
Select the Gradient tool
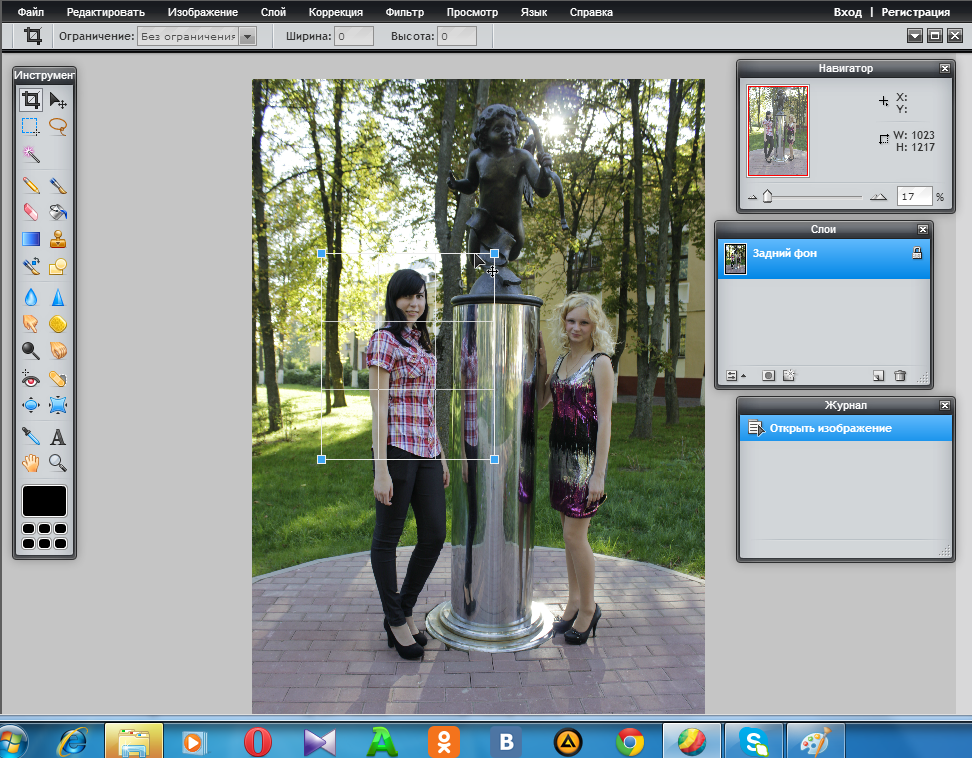[30, 239]
